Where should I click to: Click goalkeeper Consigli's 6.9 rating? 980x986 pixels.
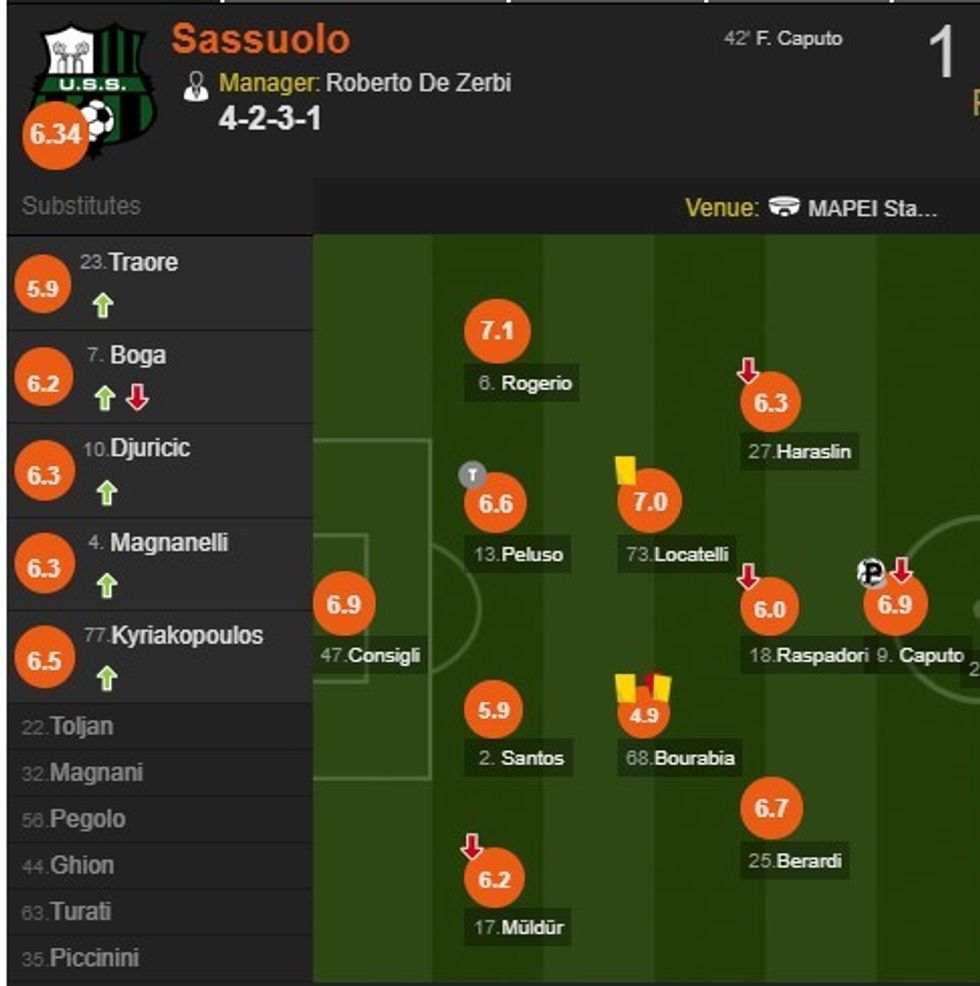point(344,604)
